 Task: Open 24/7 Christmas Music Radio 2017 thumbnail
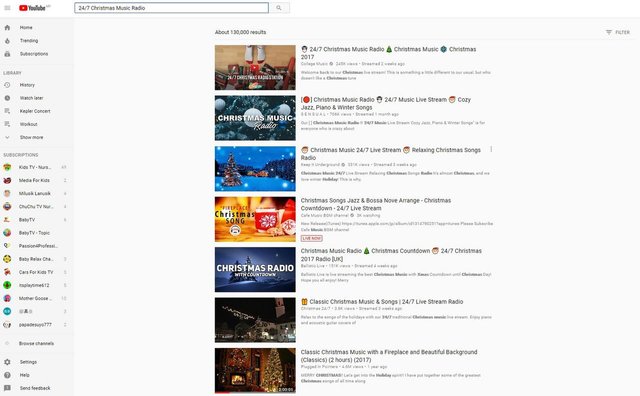pyautogui.click(x=255, y=67)
